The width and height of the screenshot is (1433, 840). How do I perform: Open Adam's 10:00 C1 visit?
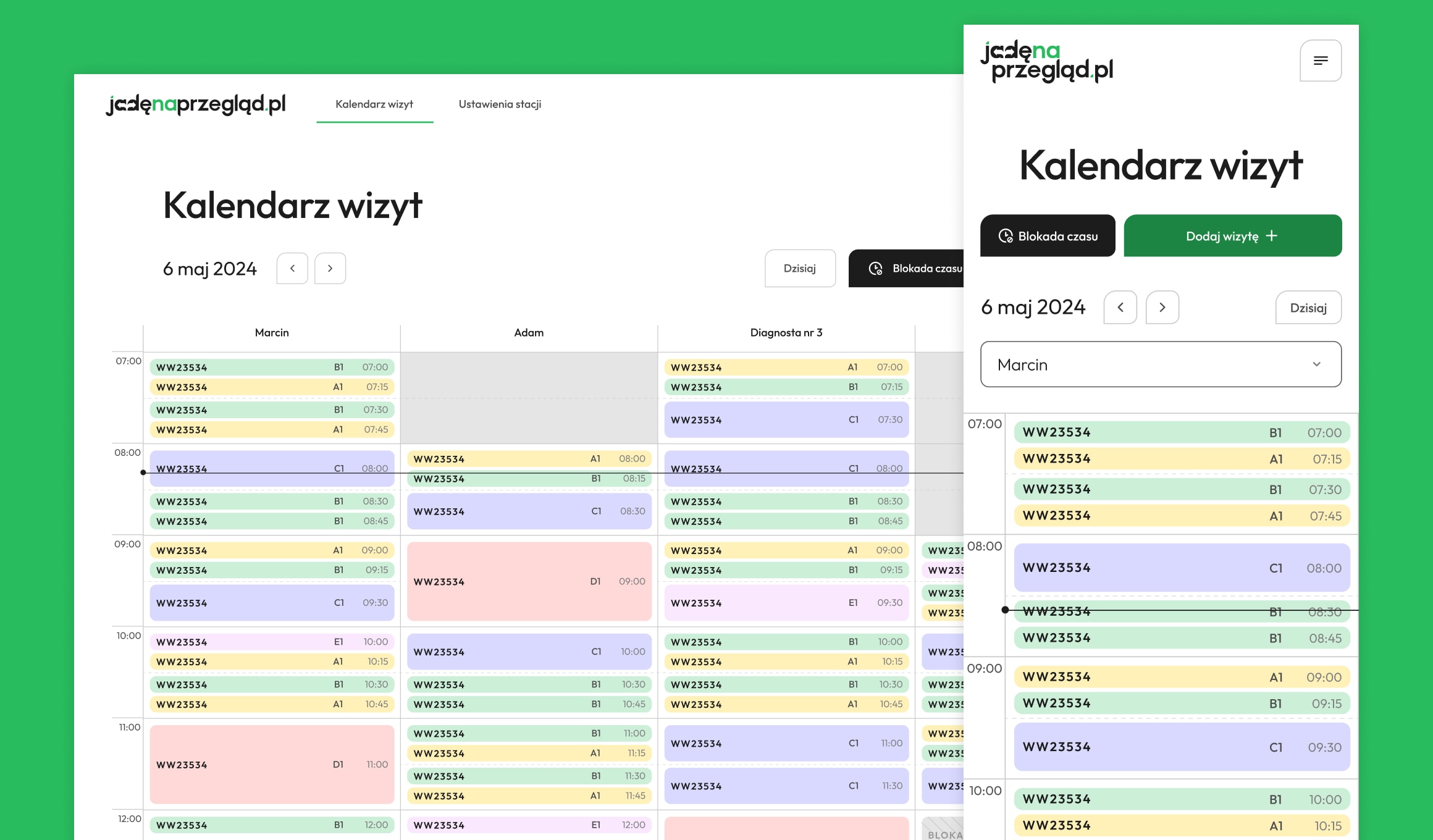click(529, 652)
